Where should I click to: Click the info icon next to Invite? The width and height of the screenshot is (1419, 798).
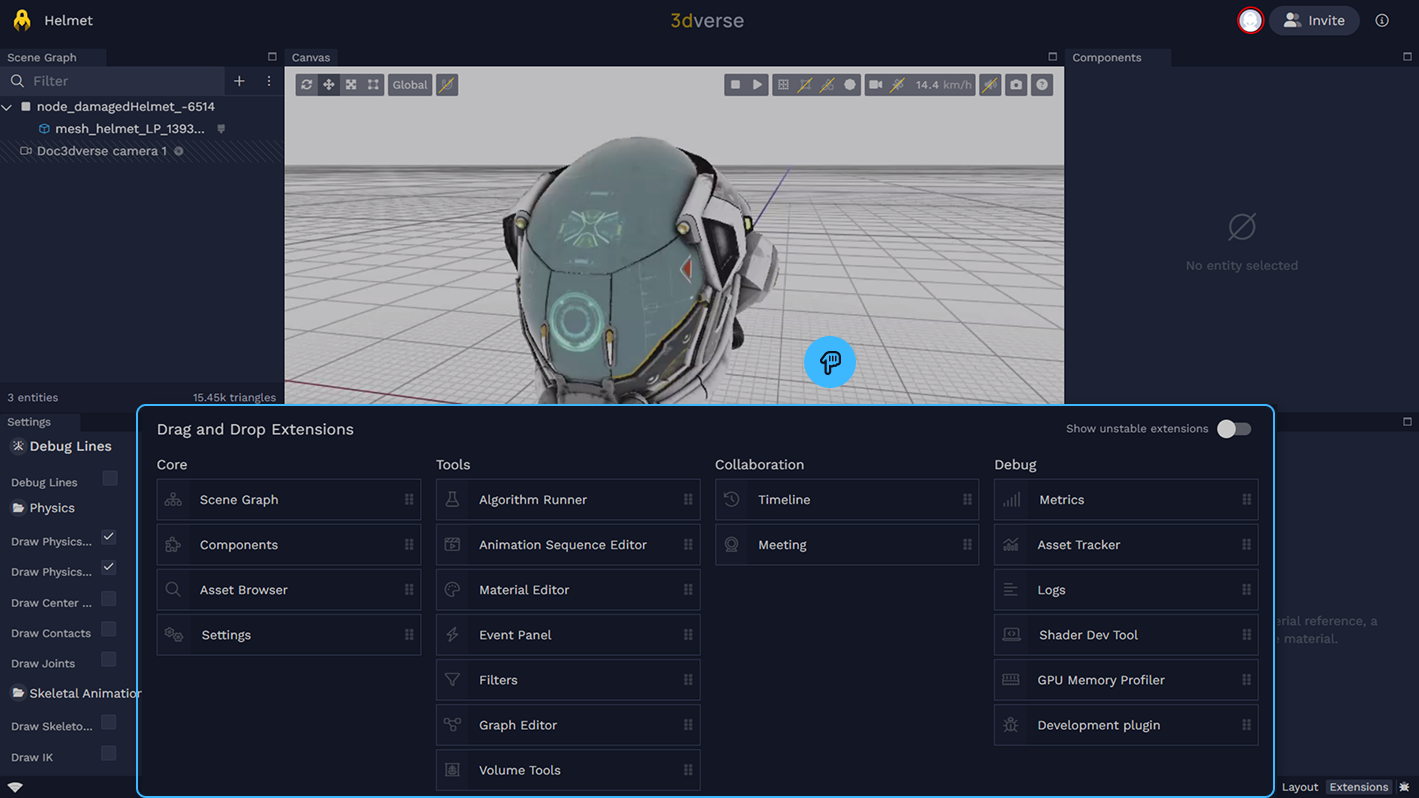[1381, 20]
